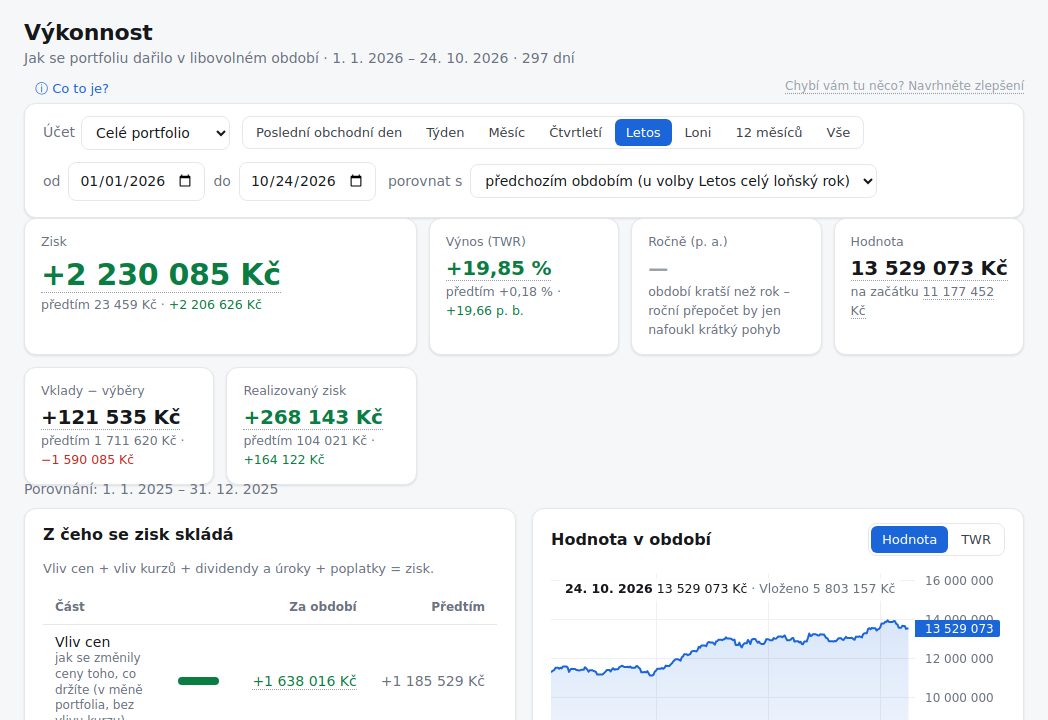Toggle the chart to 'TWR' view
The image size is (1048, 720).
click(x=976, y=539)
